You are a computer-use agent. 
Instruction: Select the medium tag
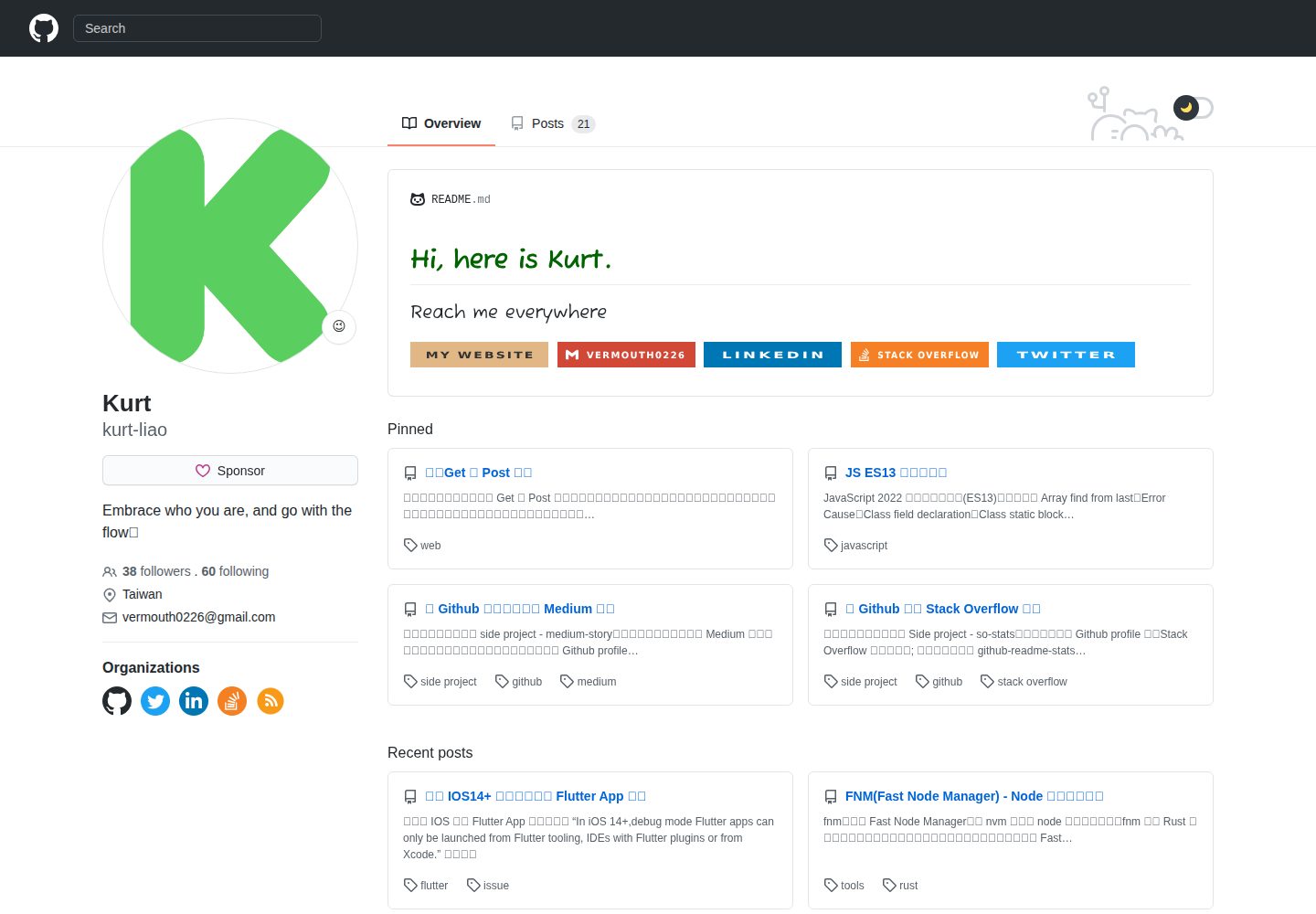click(588, 682)
